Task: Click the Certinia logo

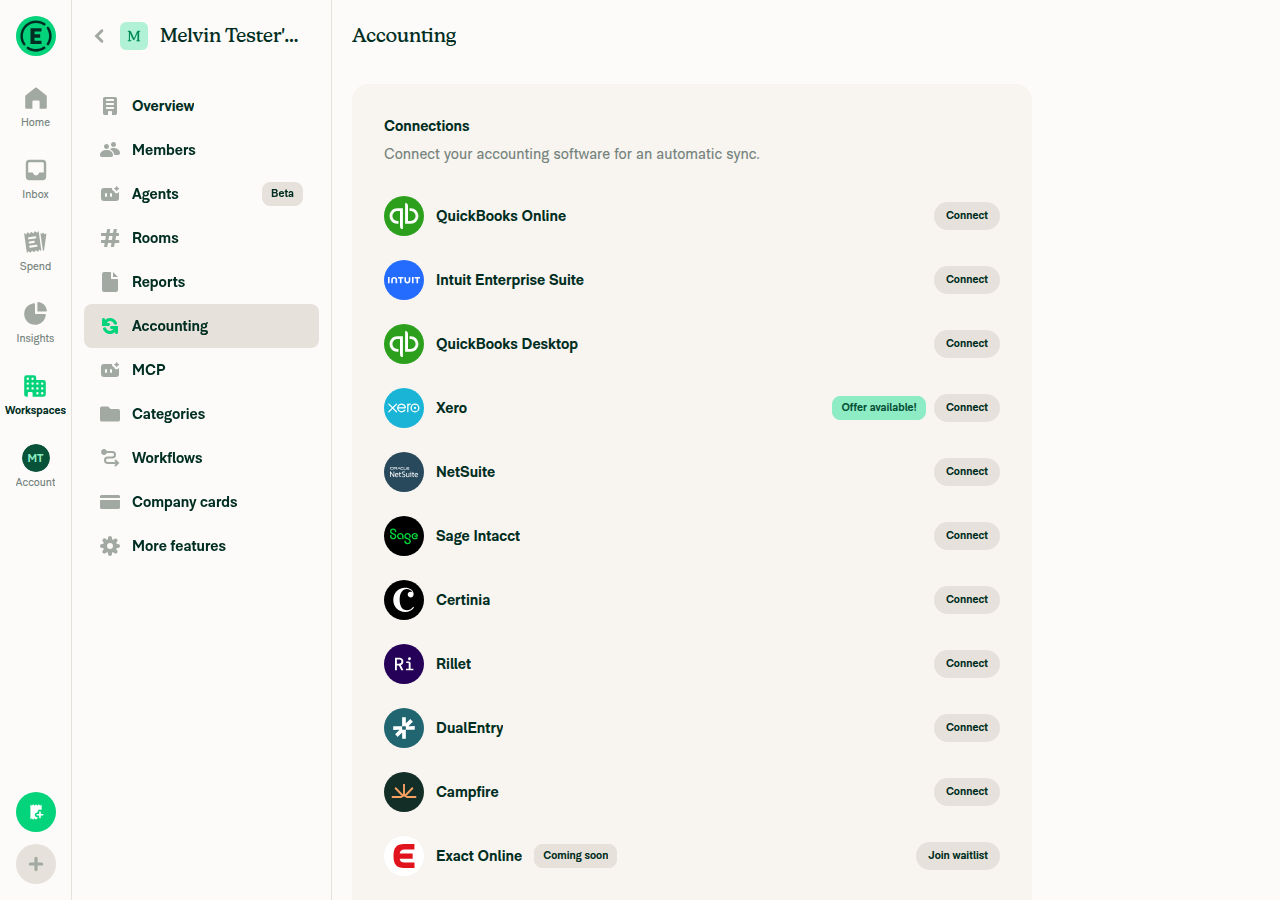Action: coord(404,600)
